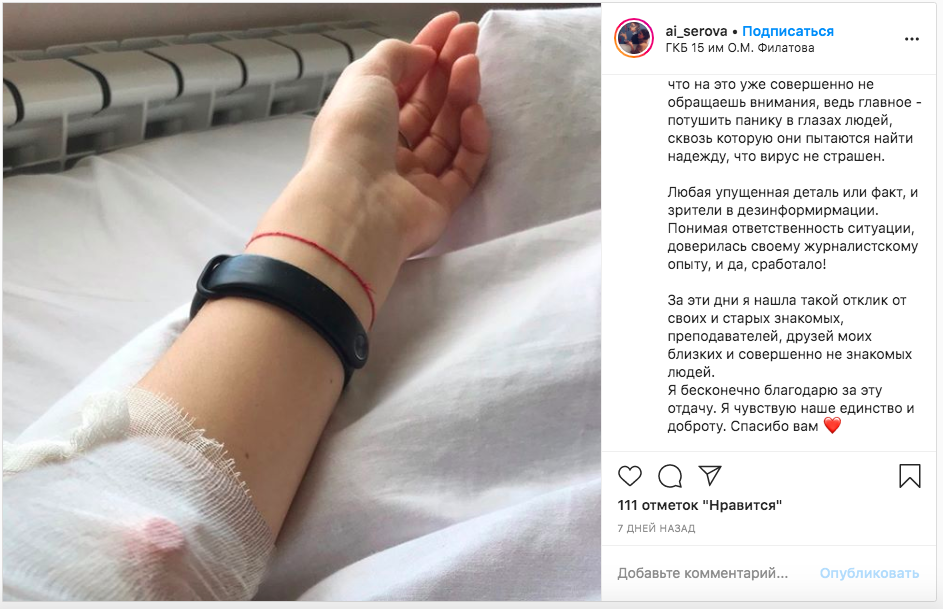Open the location ГКБ 15 им О.М. Филатова
Screen dimensions: 943x609
click(x=740, y=48)
